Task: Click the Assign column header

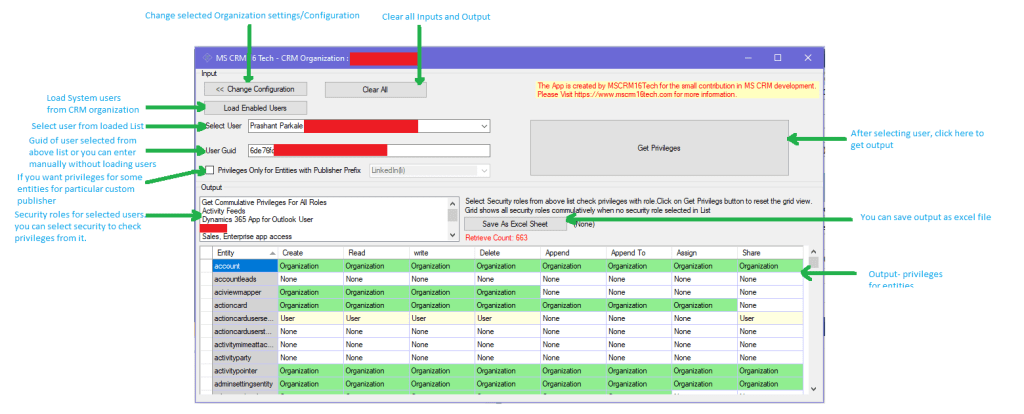Action: [x=705, y=253]
